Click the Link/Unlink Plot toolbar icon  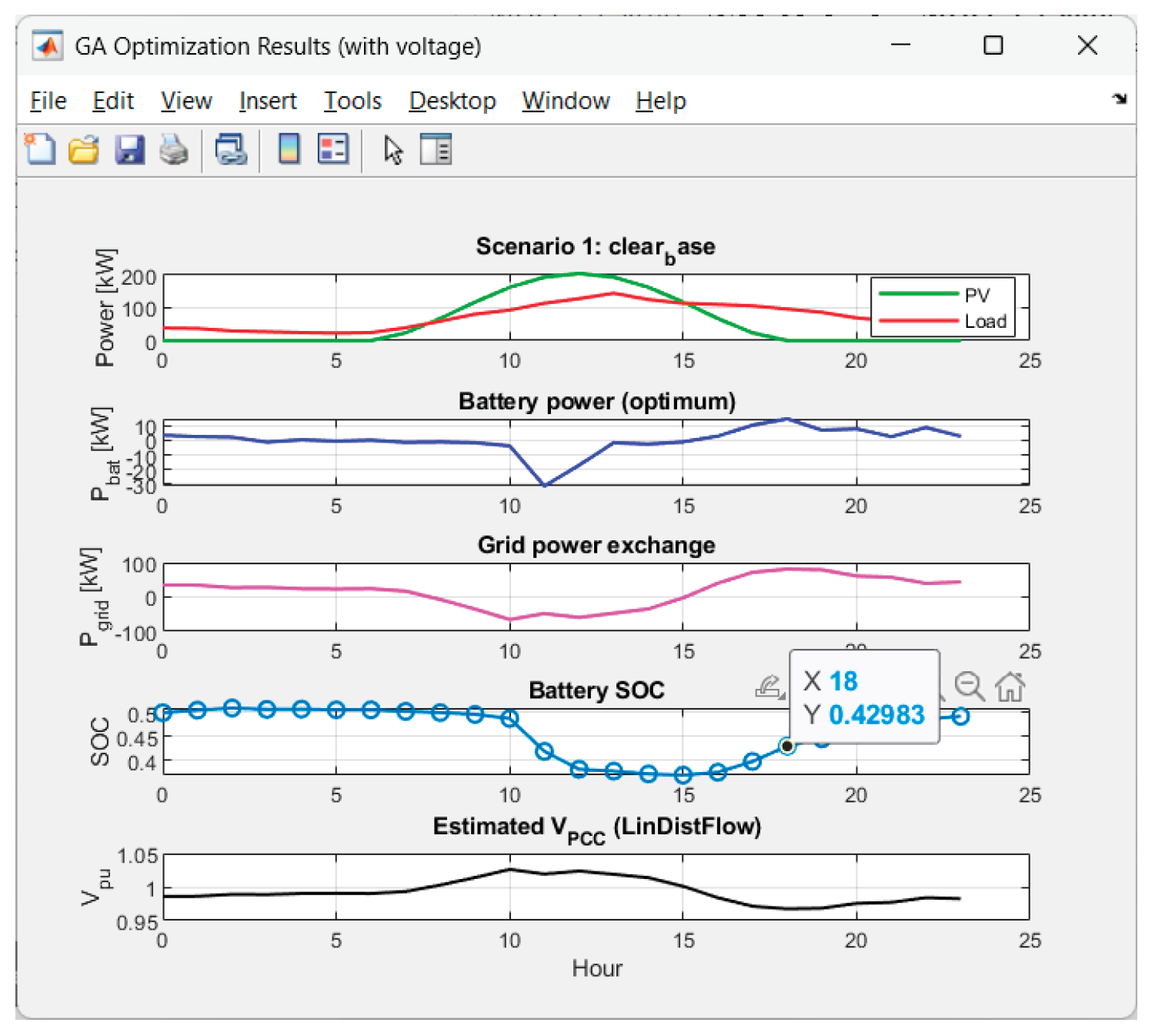coord(231,149)
